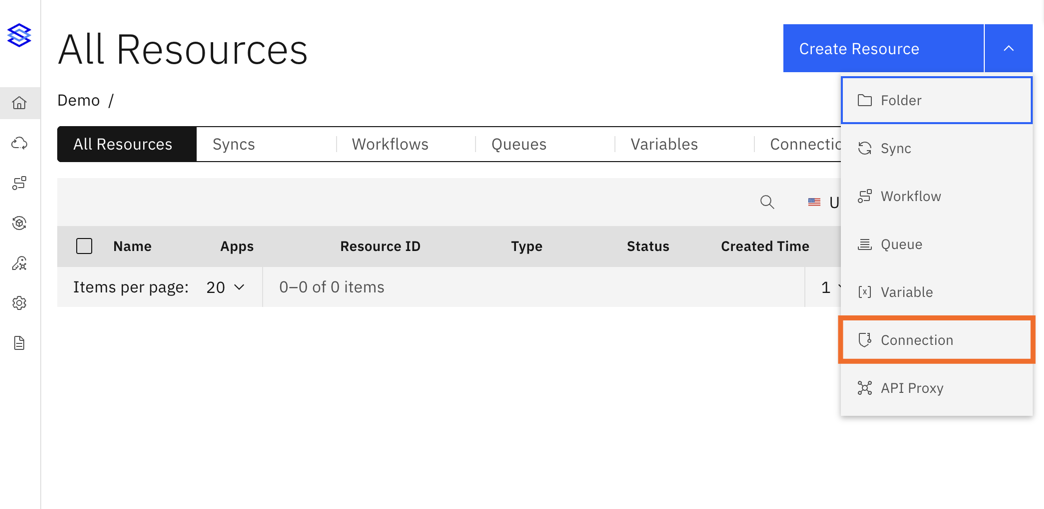1044x509 pixels.
Task: Switch to the Syncs tab
Action: pos(234,144)
